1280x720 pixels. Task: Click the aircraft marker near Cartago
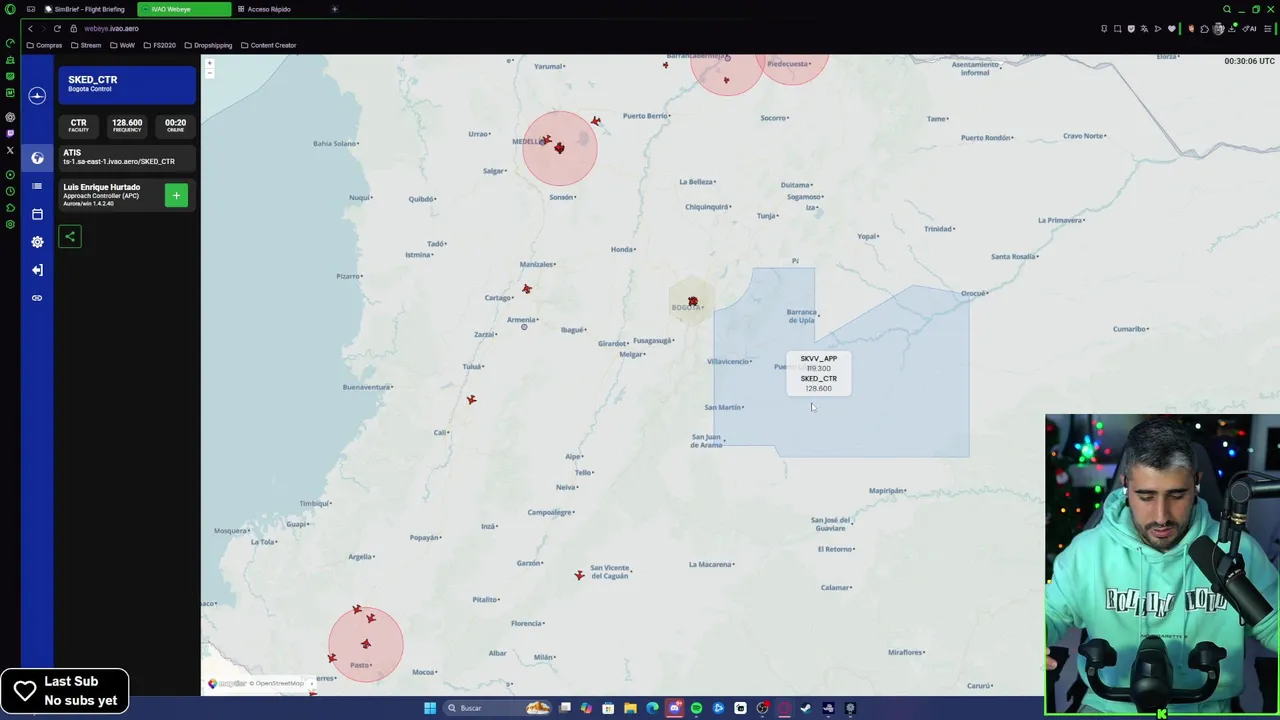(527, 289)
